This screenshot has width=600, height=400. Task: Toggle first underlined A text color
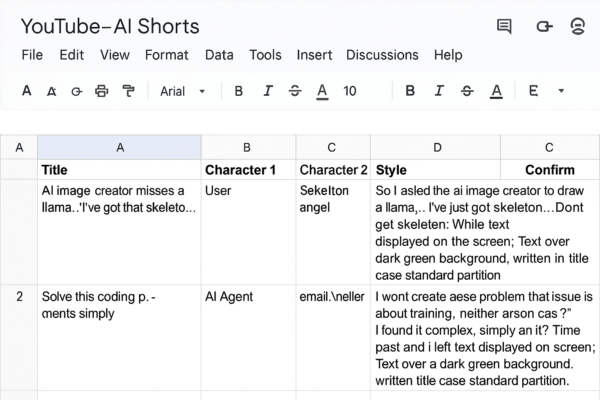(322, 92)
